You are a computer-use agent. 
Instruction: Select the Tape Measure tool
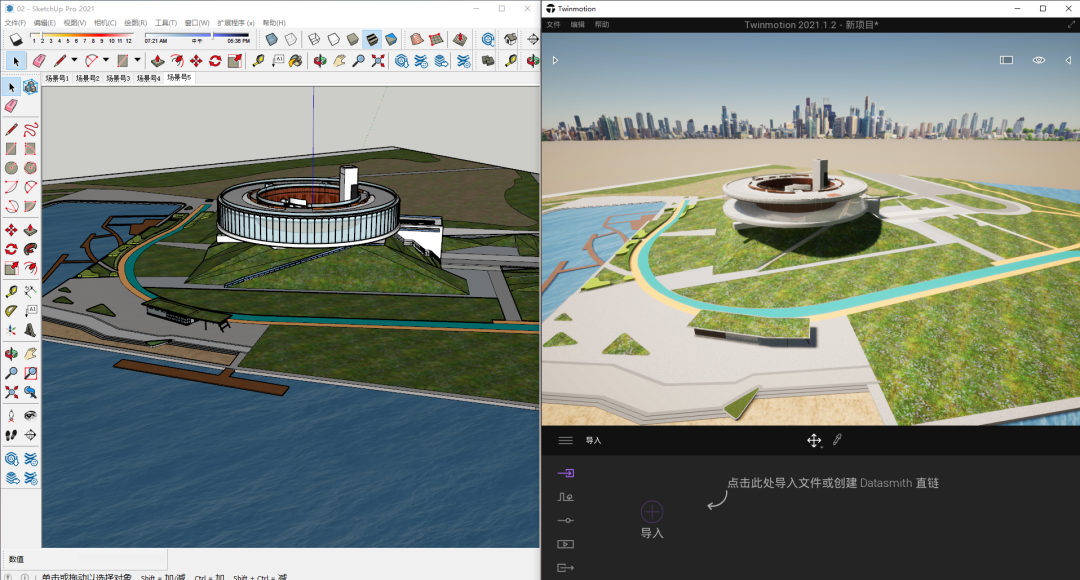pos(258,61)
